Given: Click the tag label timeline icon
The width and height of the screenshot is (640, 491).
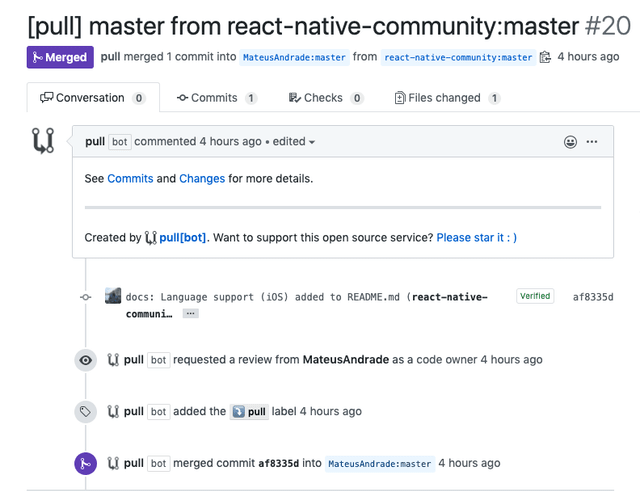Looking at the screenshot, I should click(86, 411).
